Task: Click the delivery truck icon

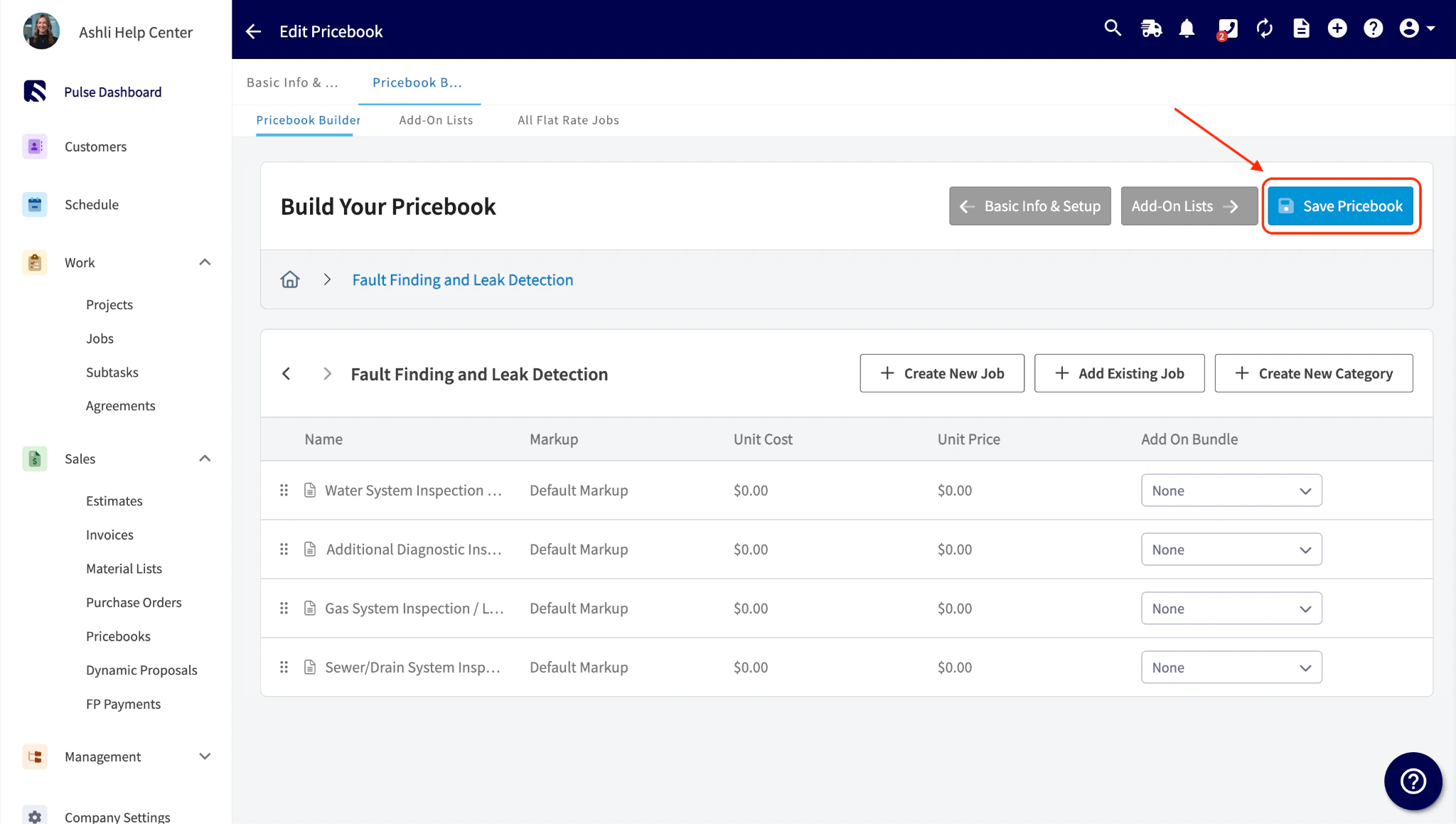Action: coord(1151,28)
